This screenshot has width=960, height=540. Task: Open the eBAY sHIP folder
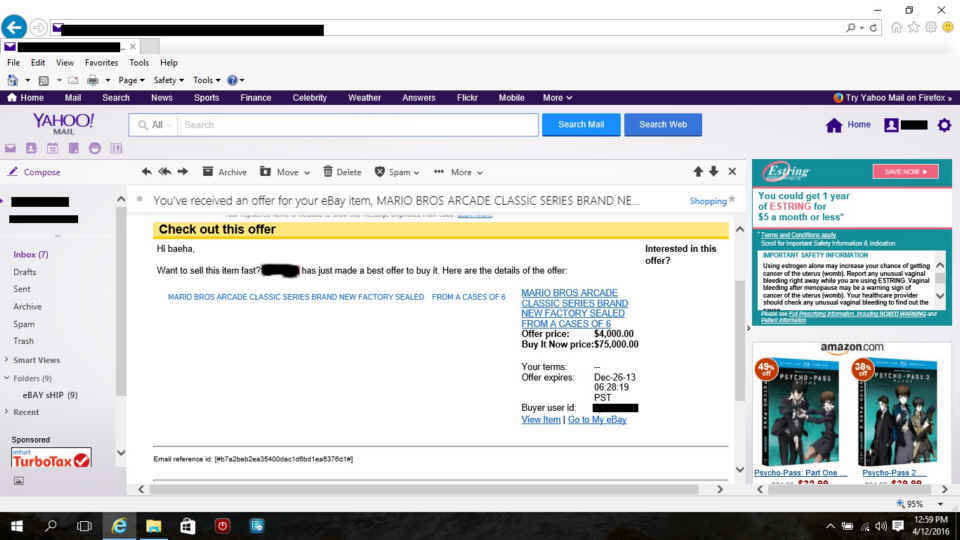[50, 395]
